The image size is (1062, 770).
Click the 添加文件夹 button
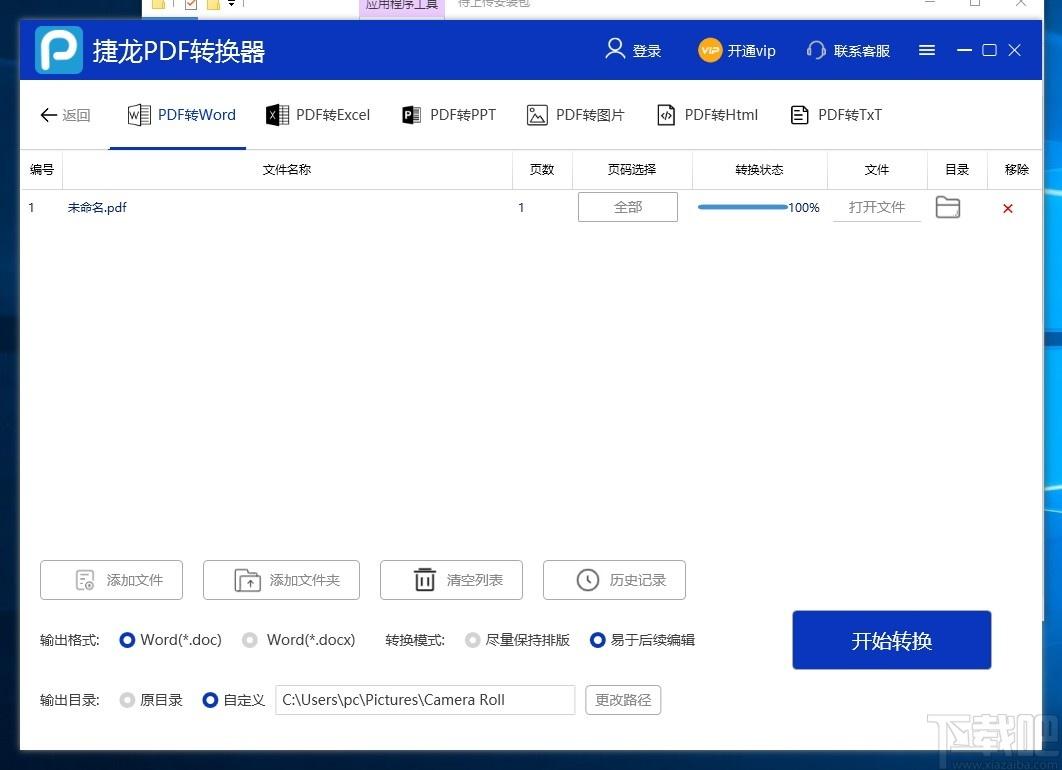click(x=281, y=580)
